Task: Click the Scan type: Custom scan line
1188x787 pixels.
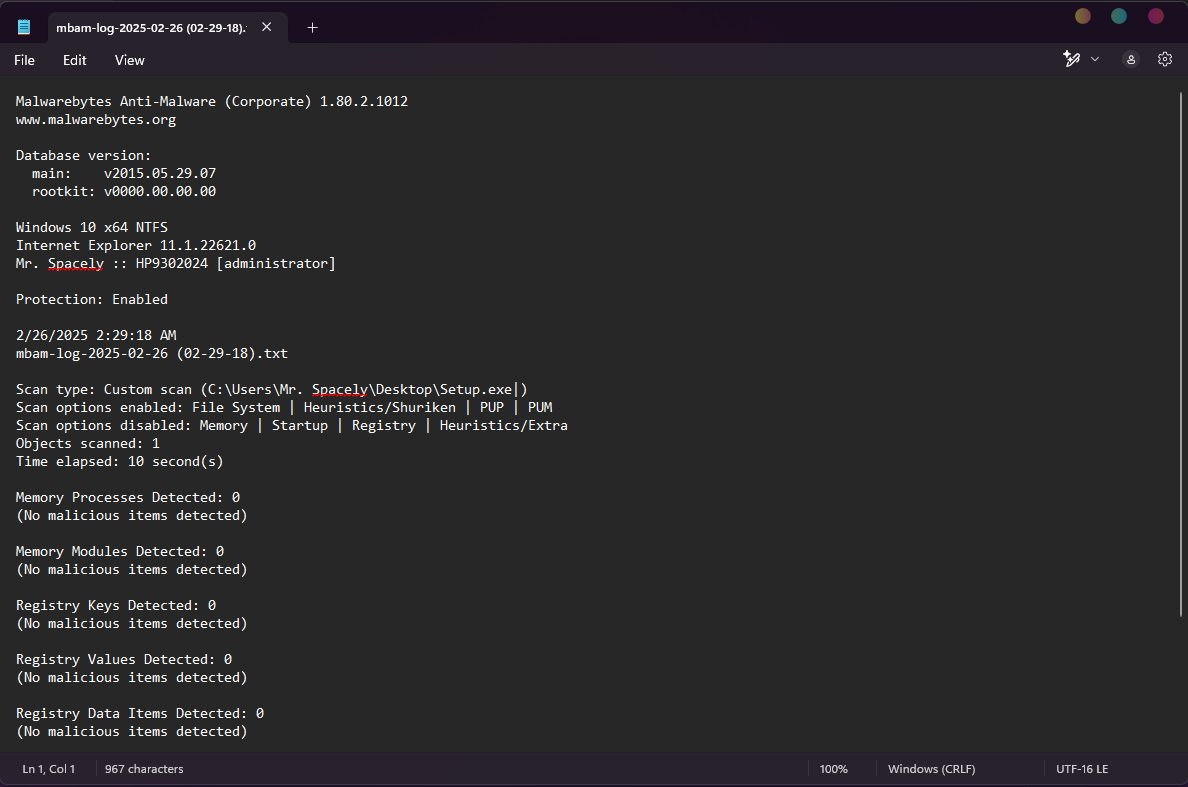Action: click(x=271, y=389)
